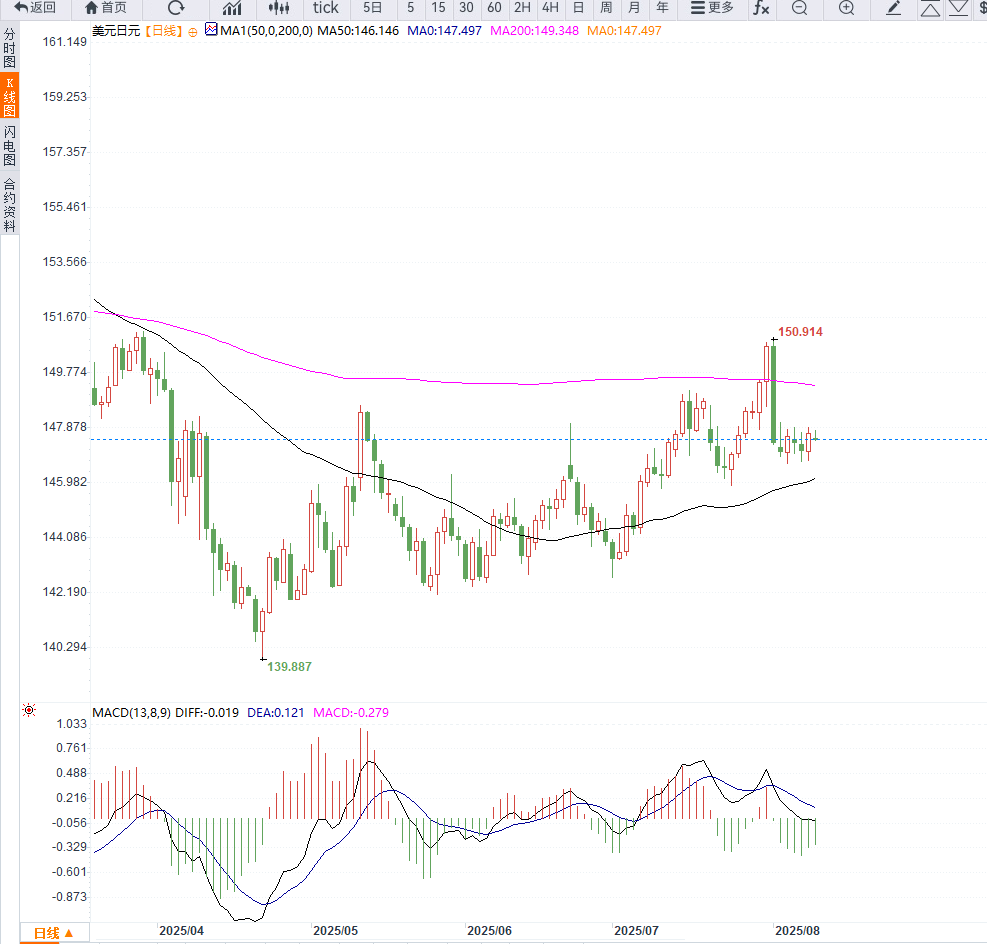Image resolution: width=987 pixels, height=944 pixels.
Task: Select the 日 daily timeframe
Action: coord(578,8)
